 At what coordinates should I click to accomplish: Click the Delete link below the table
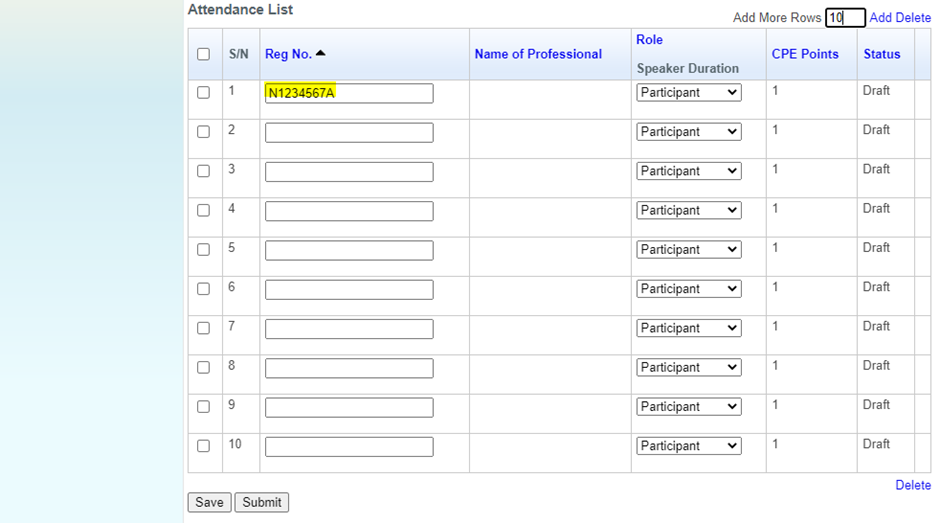pos(913,485)
